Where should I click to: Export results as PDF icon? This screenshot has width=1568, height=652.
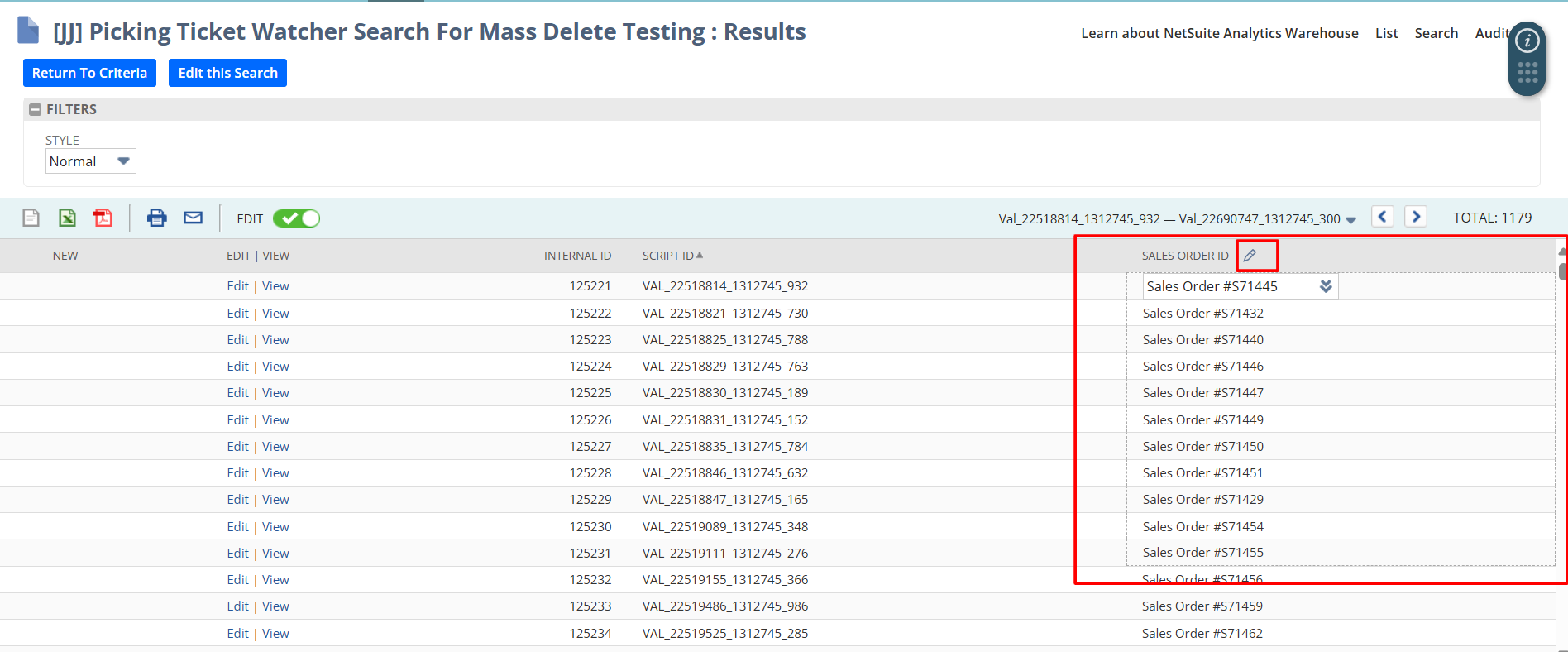[103, 218]
